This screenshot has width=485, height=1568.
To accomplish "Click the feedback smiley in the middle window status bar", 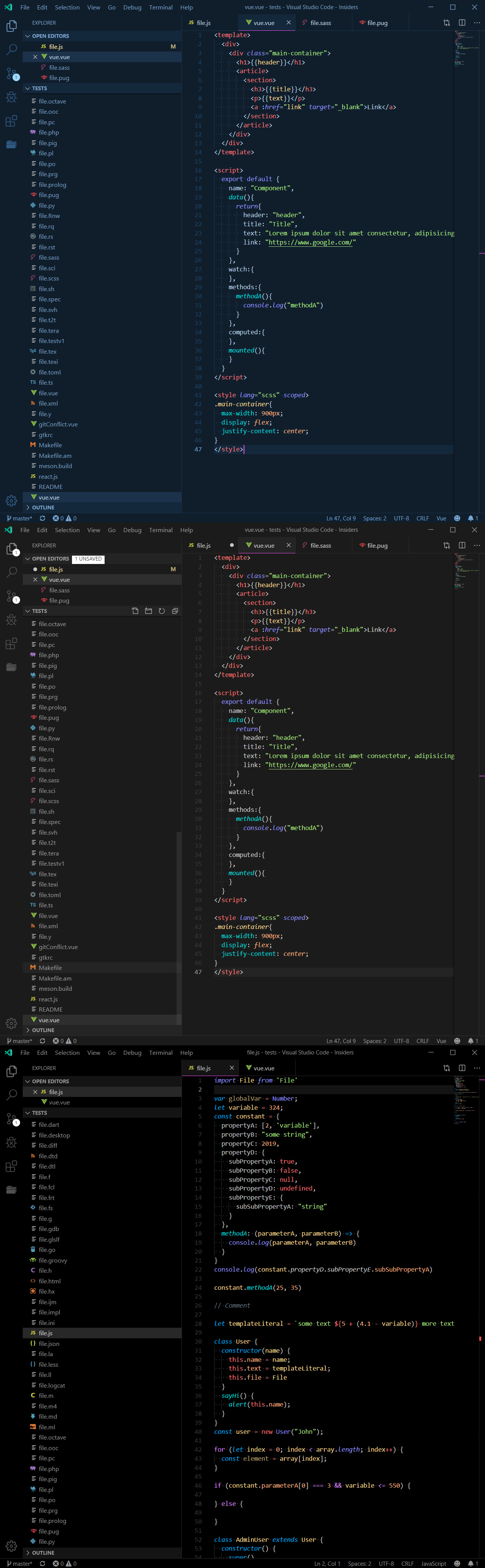I will click(x=457, y=1041).
